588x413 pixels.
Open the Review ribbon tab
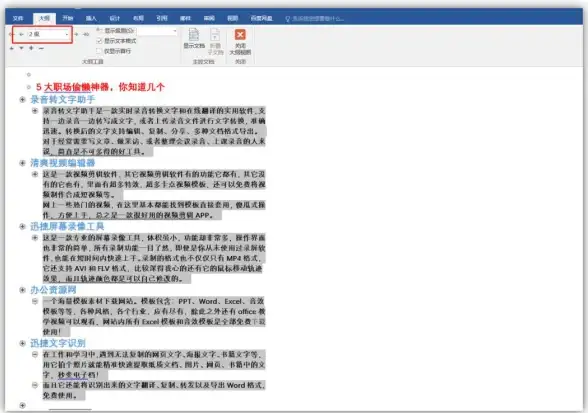[x=209, y=18]
